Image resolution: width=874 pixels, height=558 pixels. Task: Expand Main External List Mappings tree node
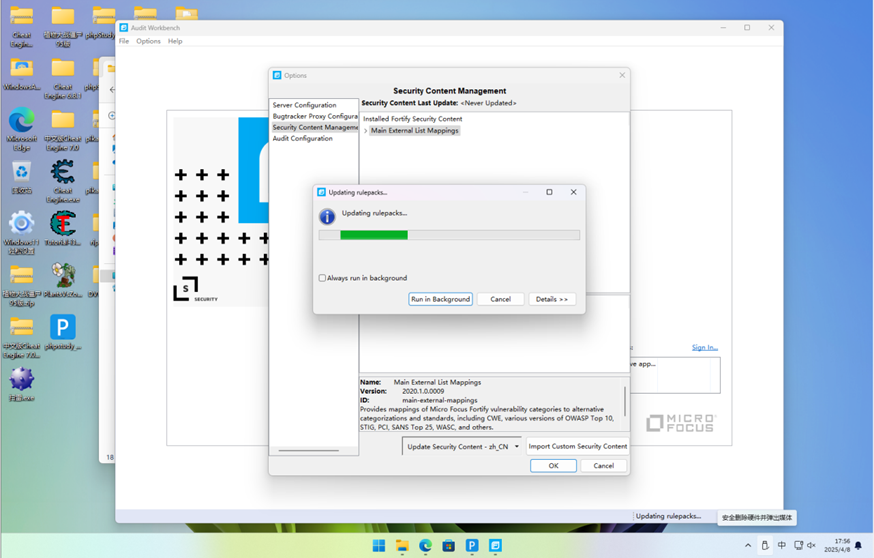click(366, 131)
